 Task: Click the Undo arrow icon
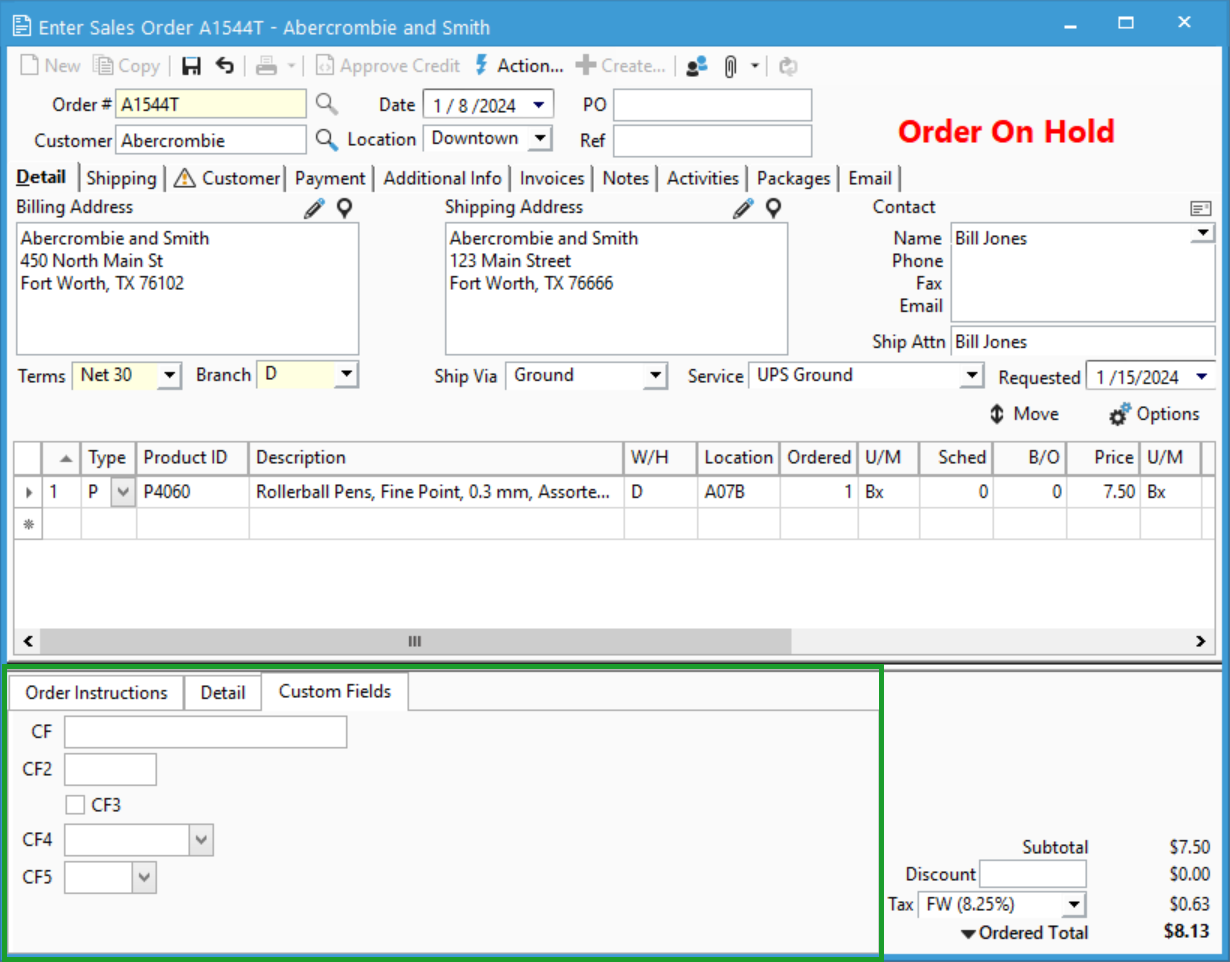tap(225, 66)
